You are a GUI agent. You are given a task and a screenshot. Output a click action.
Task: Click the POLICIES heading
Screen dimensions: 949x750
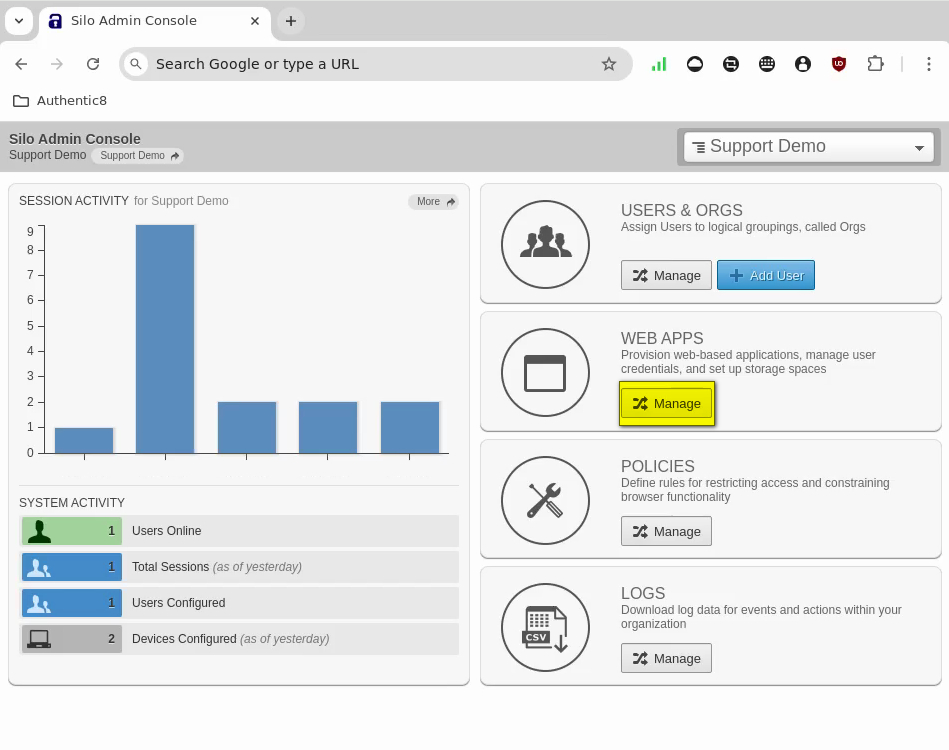pyautogui.click(x=658, y=466)
